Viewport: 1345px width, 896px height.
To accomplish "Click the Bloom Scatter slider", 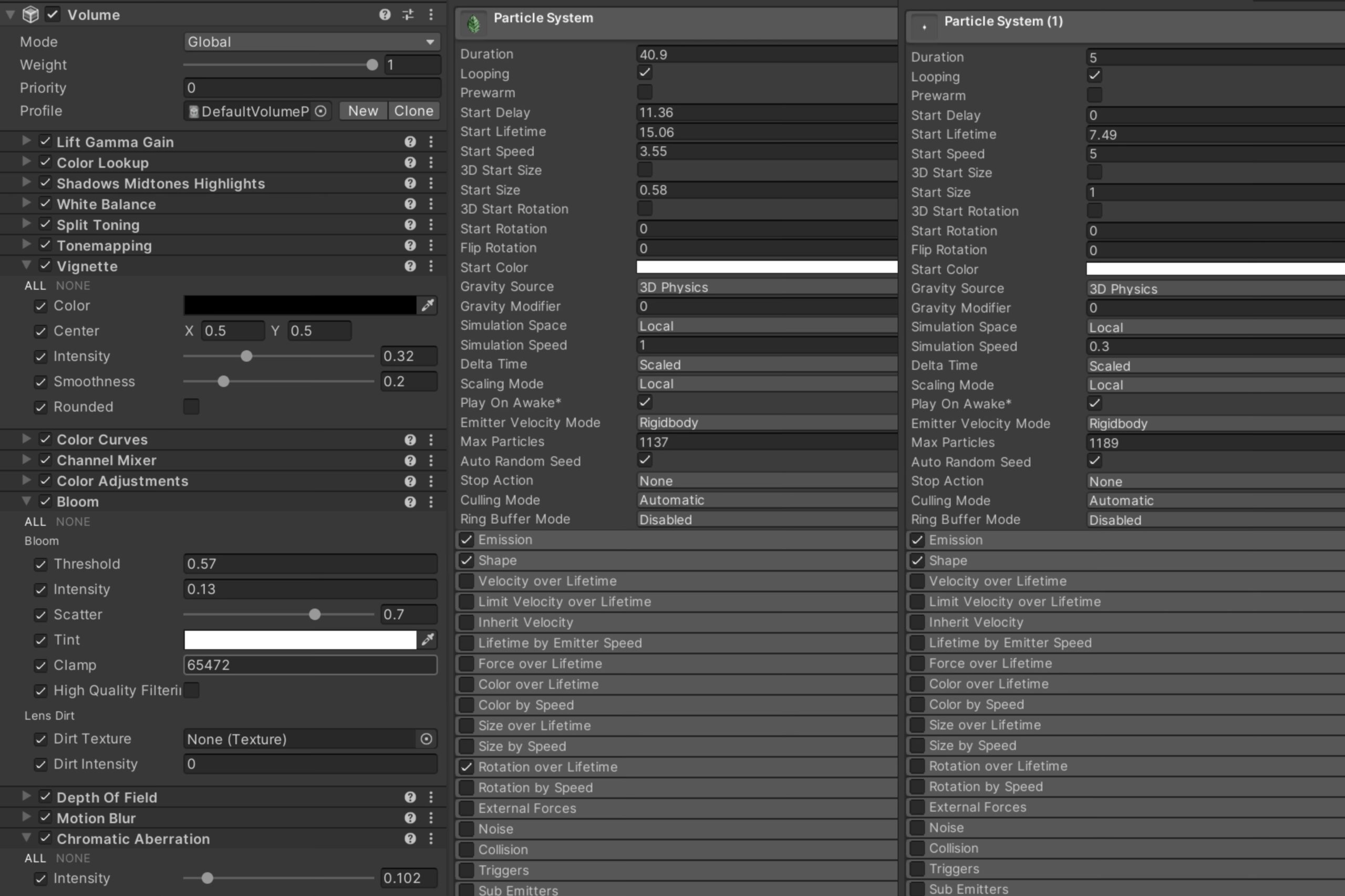I will 278,615.
